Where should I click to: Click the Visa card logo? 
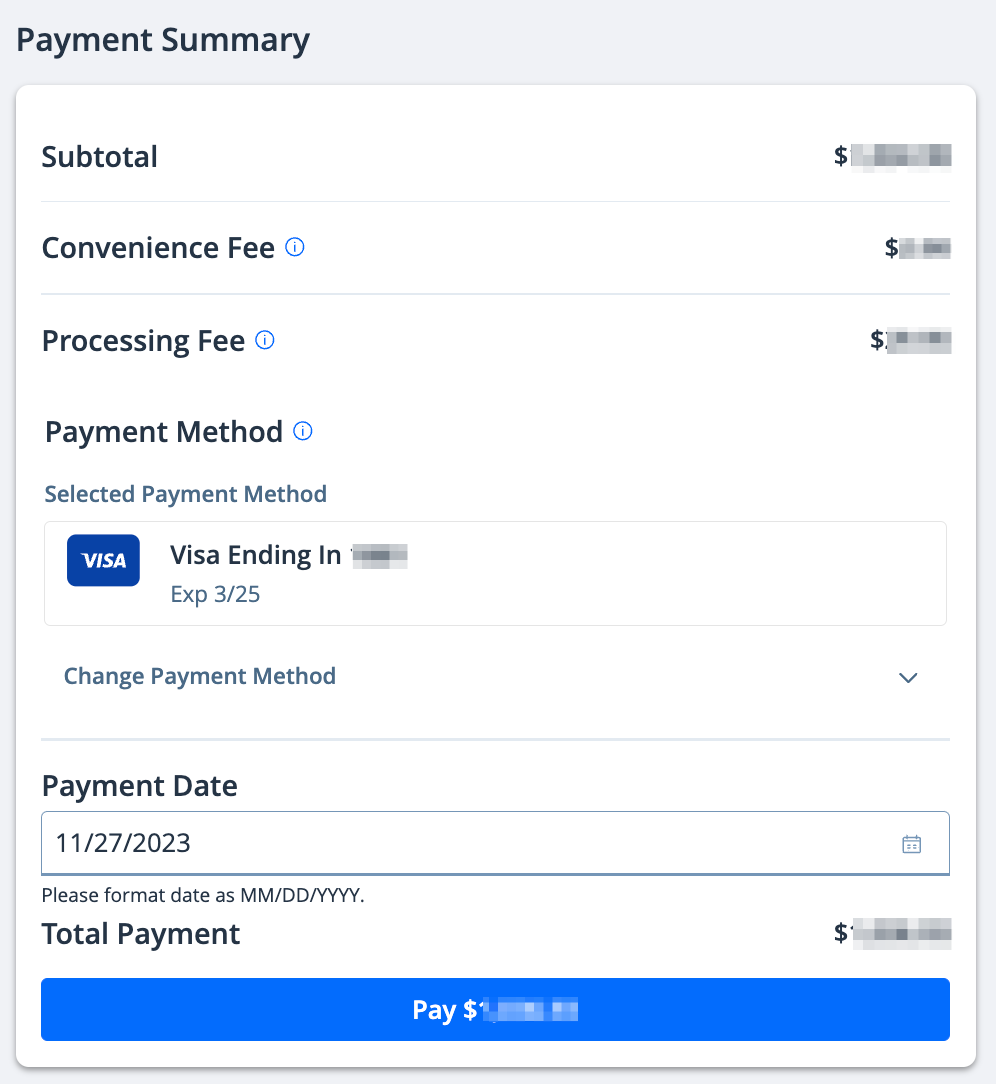tap(103, 560)
